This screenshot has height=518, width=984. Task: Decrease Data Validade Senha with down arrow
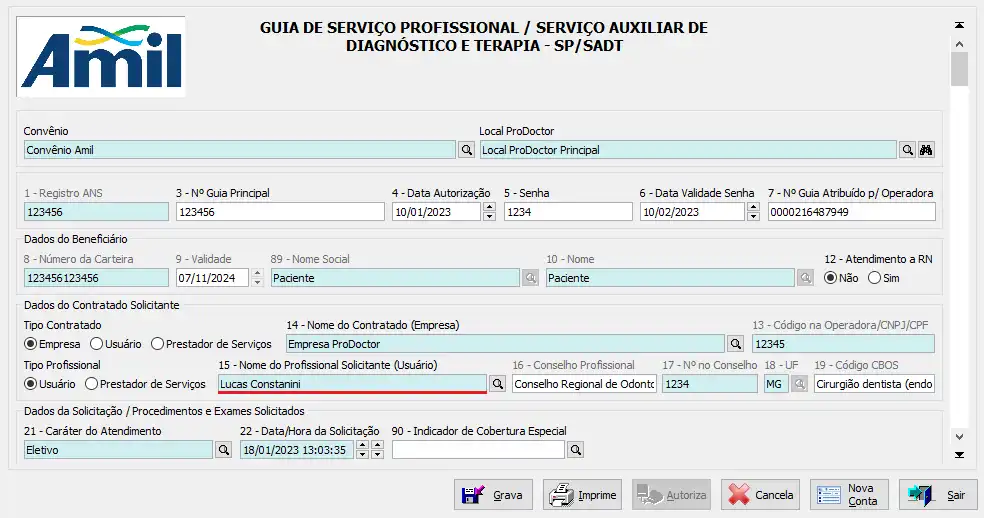coord(754,217)
